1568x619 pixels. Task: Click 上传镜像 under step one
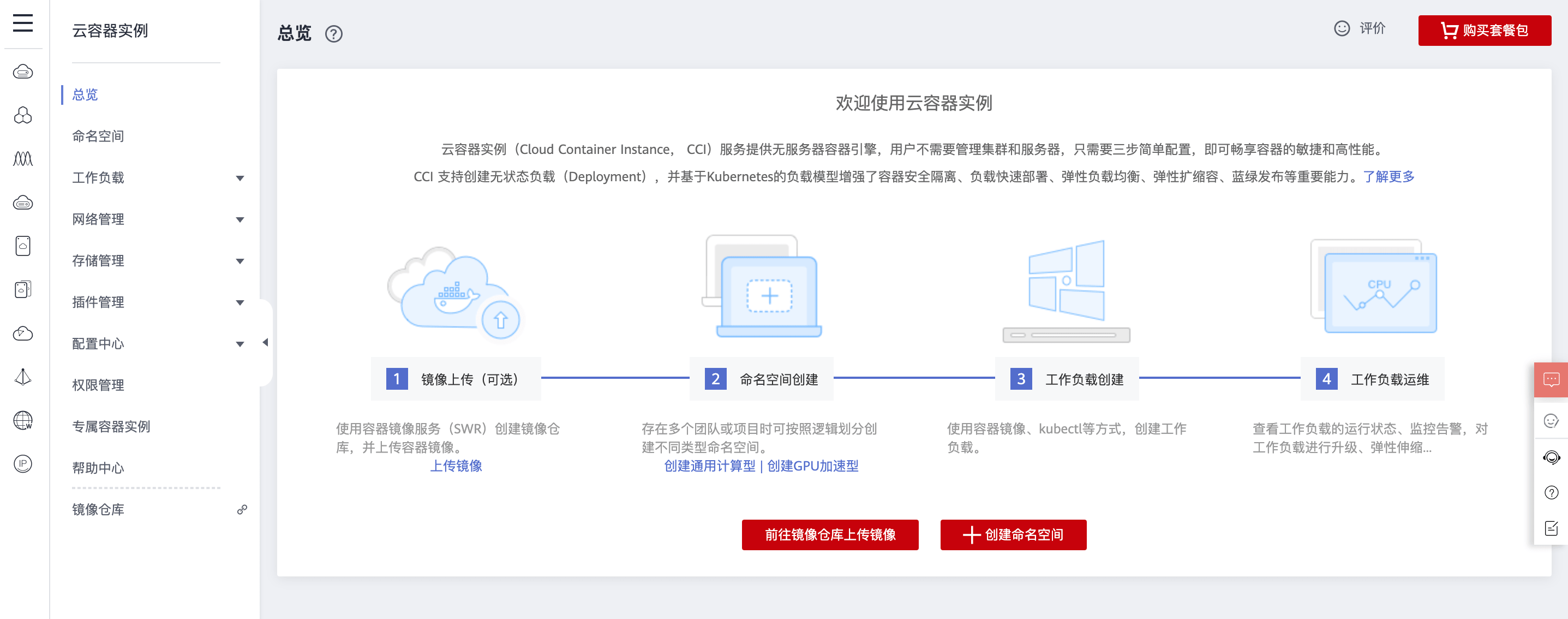(456, 466)
